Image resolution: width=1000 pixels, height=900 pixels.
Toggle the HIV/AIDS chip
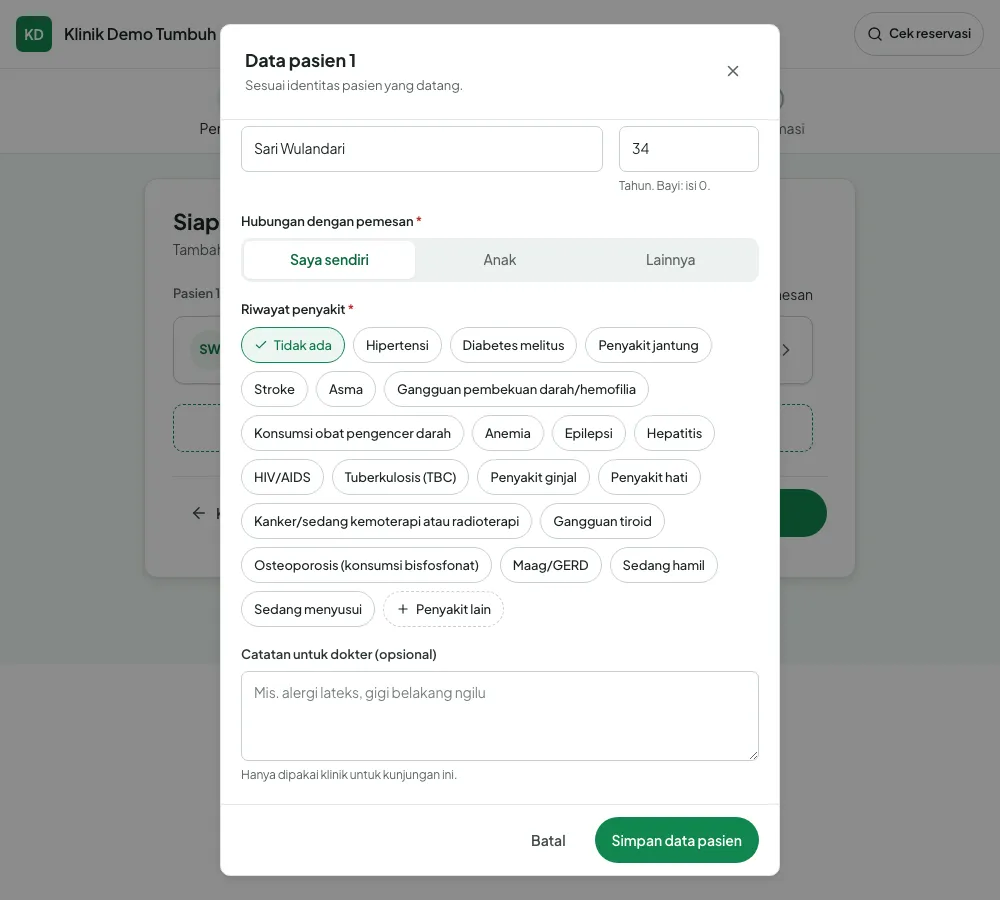tap(282, 477)
